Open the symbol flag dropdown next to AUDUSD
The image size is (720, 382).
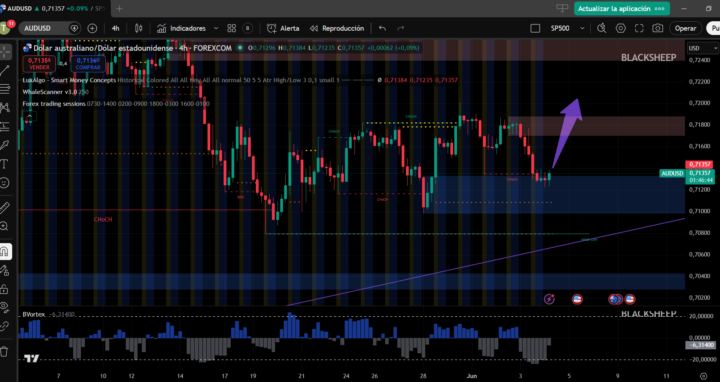[74, 28]
